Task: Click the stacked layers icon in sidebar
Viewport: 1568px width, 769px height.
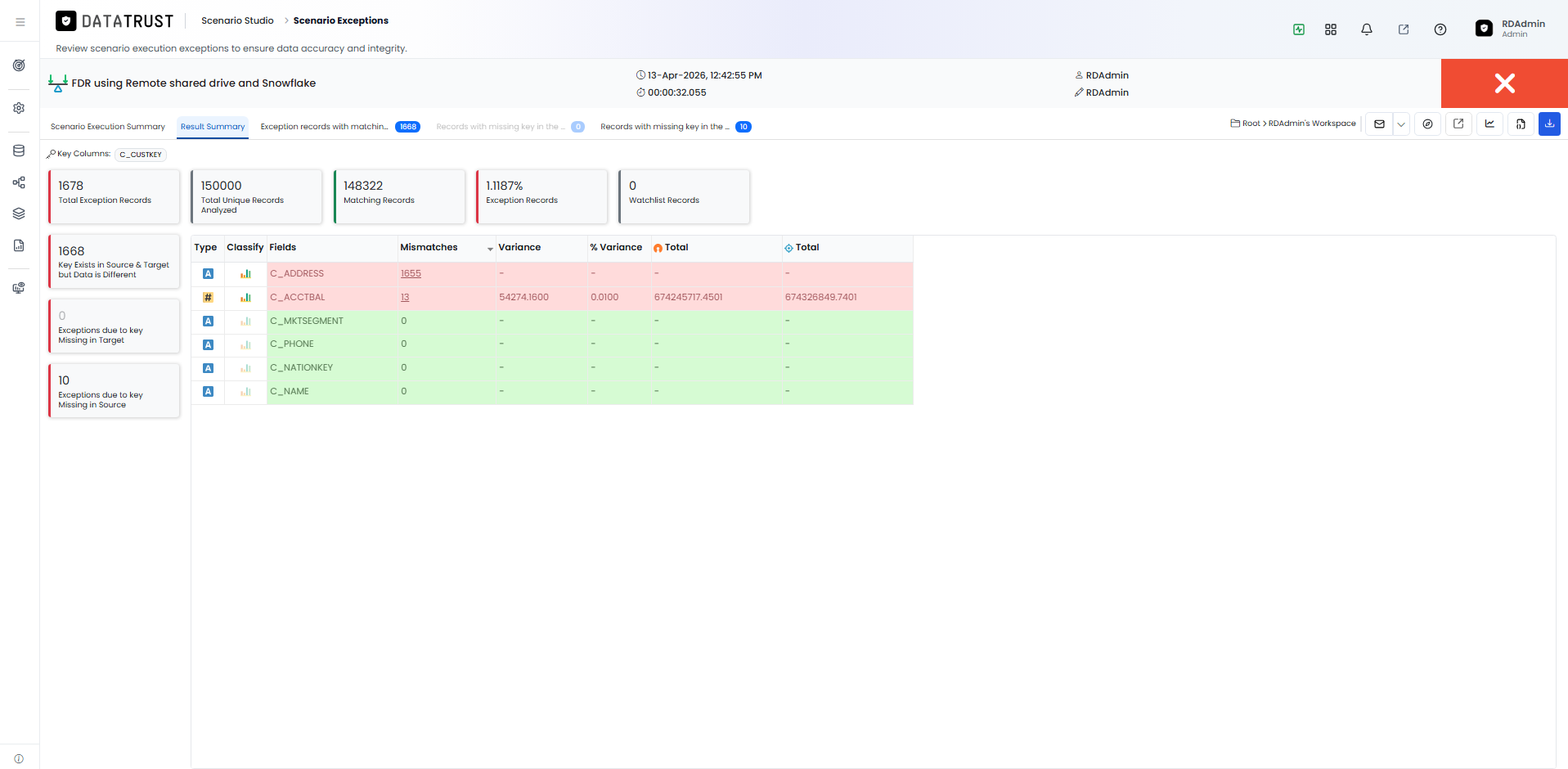Action: coord(19,214)
